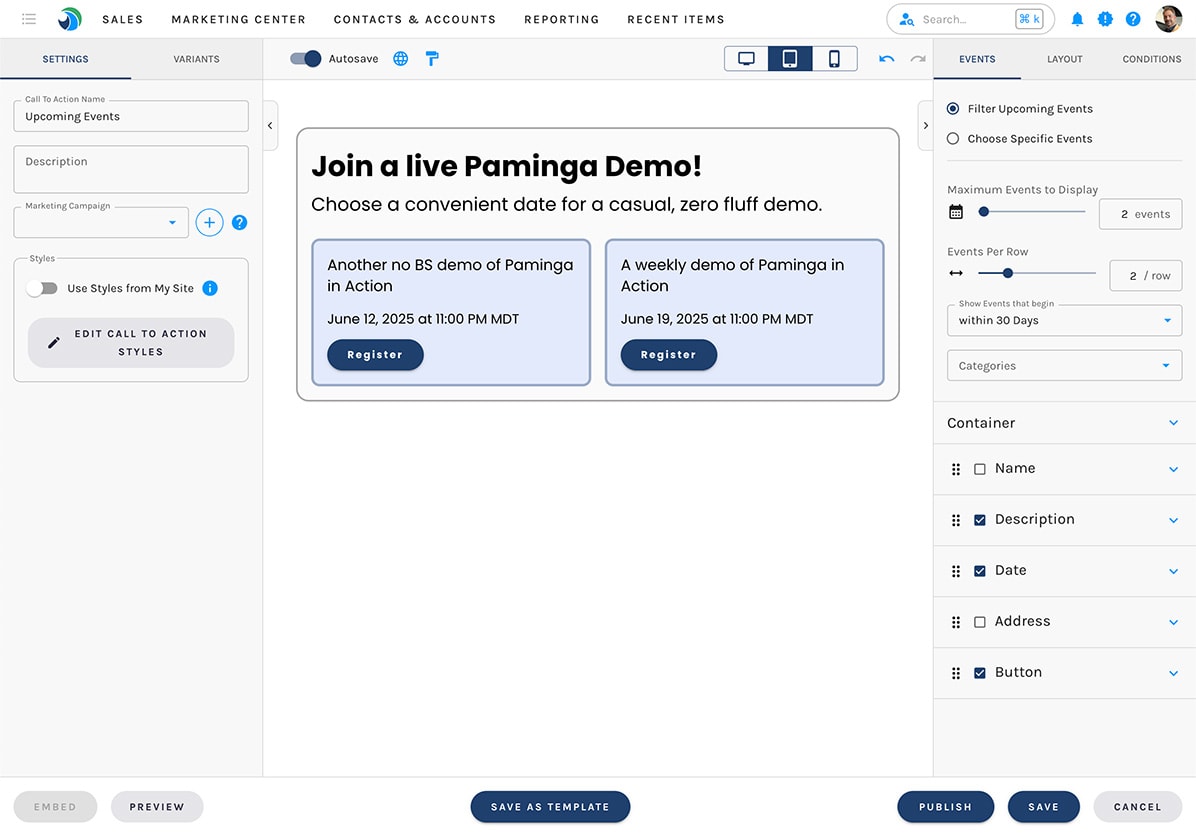This screenshot has height=836, width=1196.
Task: Open the globe language icon
Action: [400, 58]
